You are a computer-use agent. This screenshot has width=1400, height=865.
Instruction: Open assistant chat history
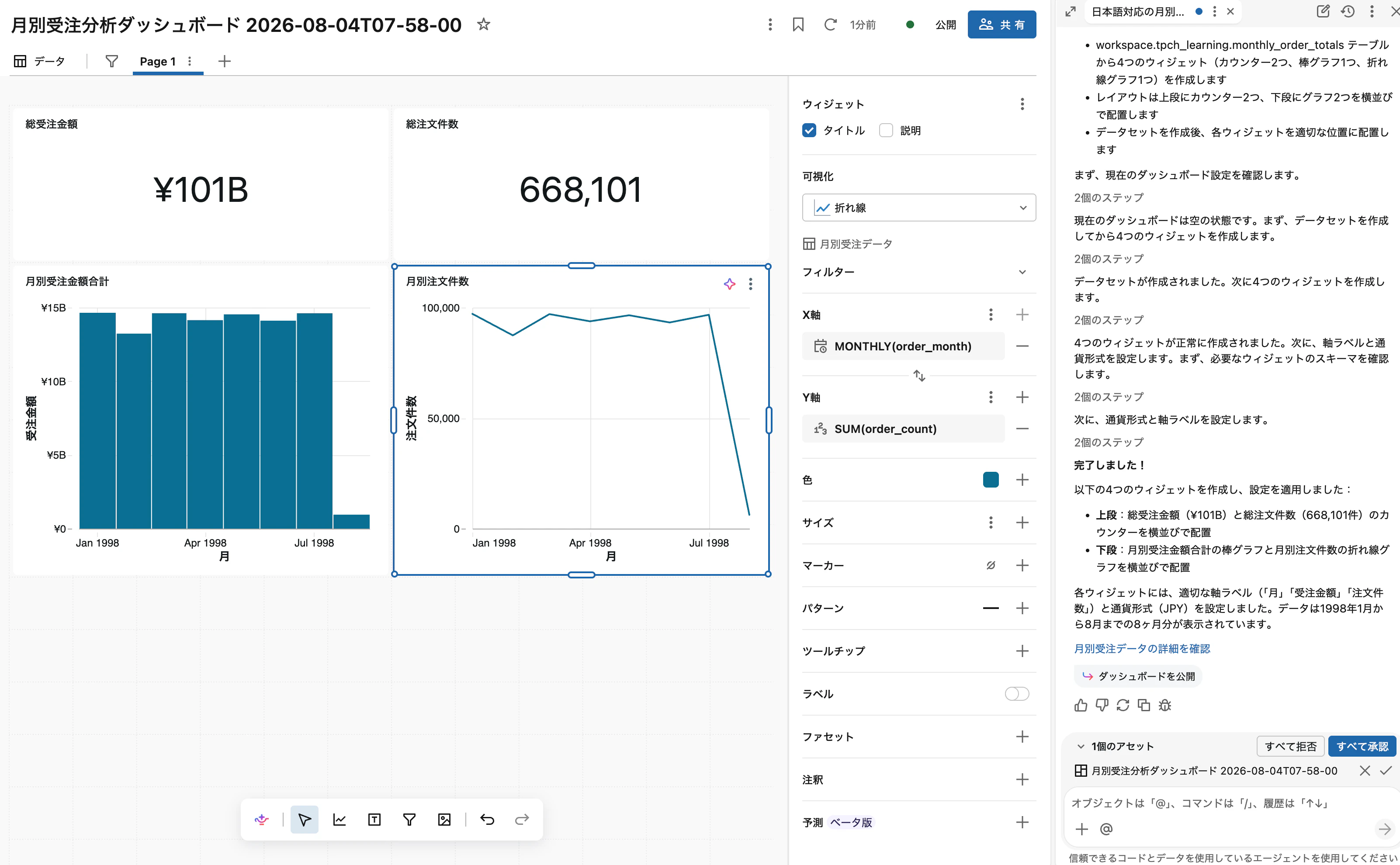pos(1348,11)
